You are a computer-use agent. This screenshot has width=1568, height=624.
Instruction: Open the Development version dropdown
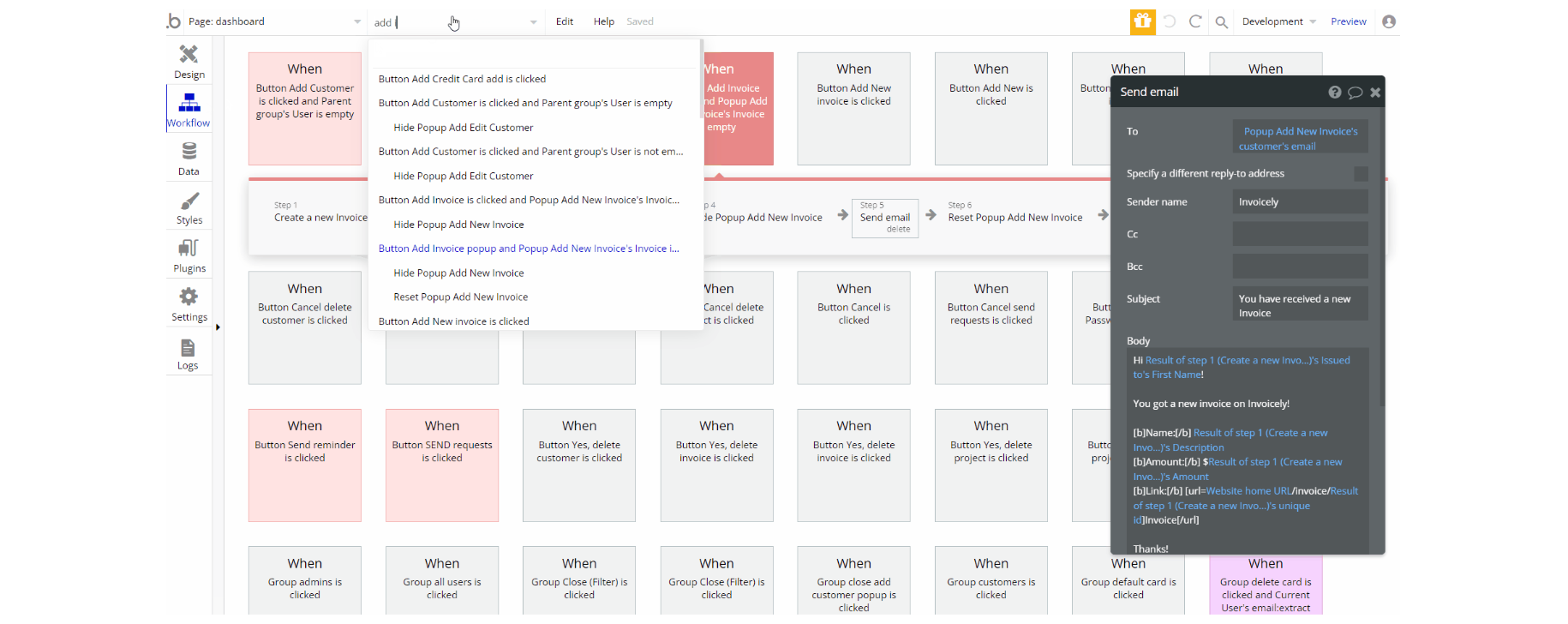click(1278, 21)
